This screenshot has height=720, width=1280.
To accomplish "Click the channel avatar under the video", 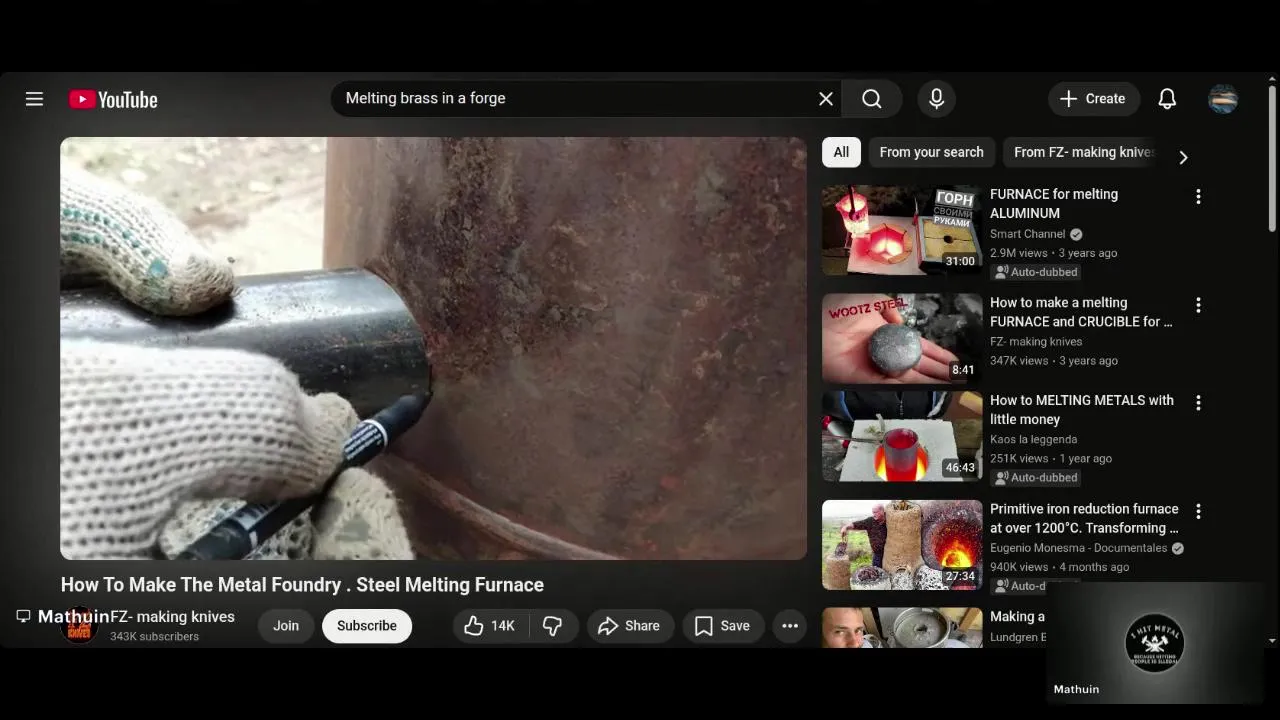I will [x=79, y=626].
